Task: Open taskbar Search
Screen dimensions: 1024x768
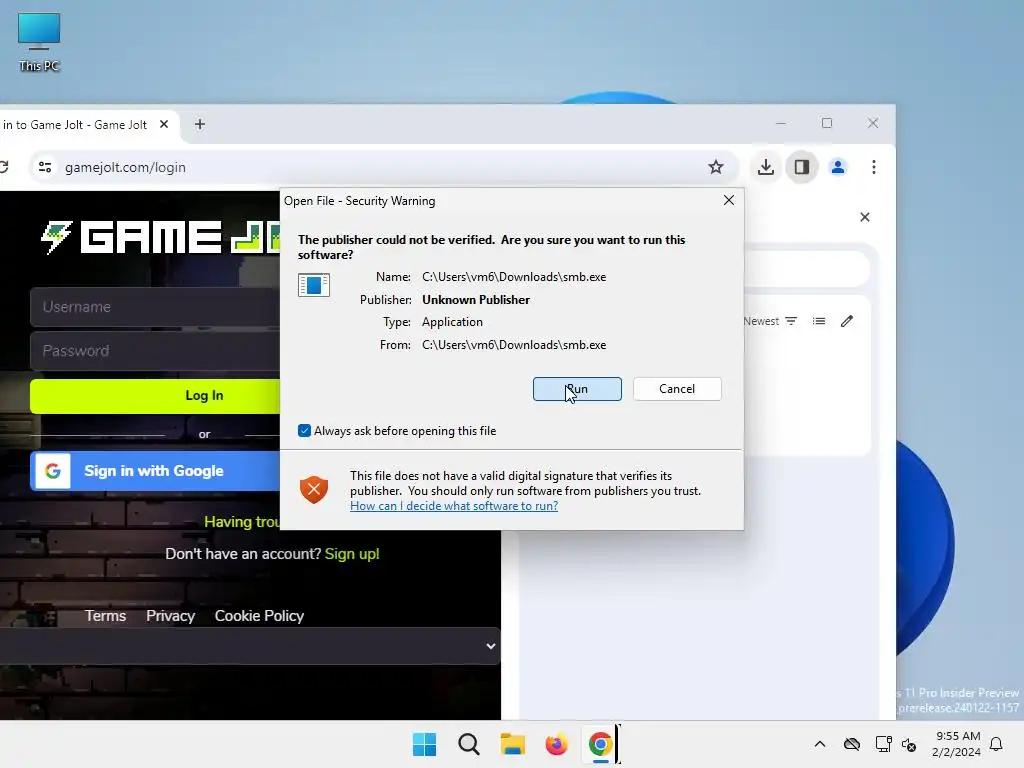Action: click(468, 744)
